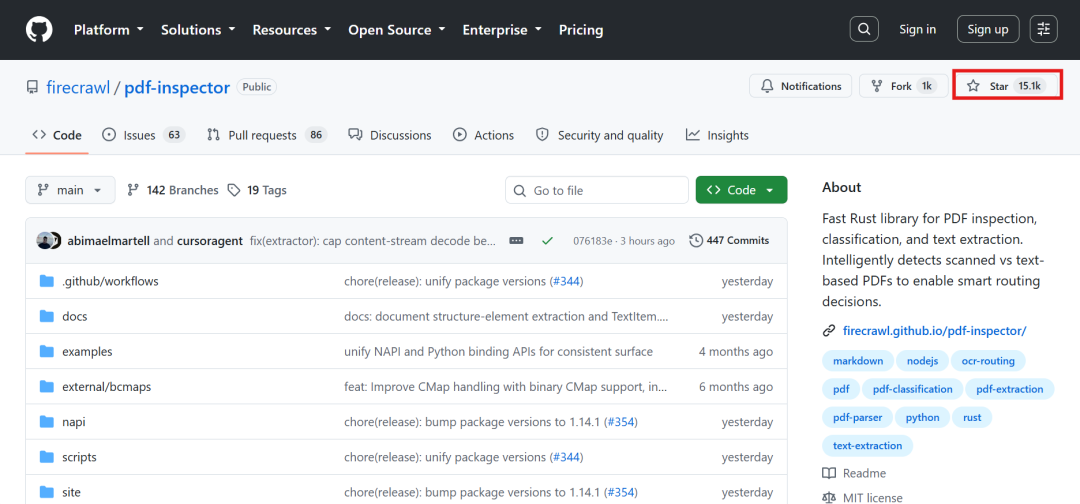Viewport: 1080px width, 504px height.
Task: Expand the Resources menu
Action: coord(292,30)
